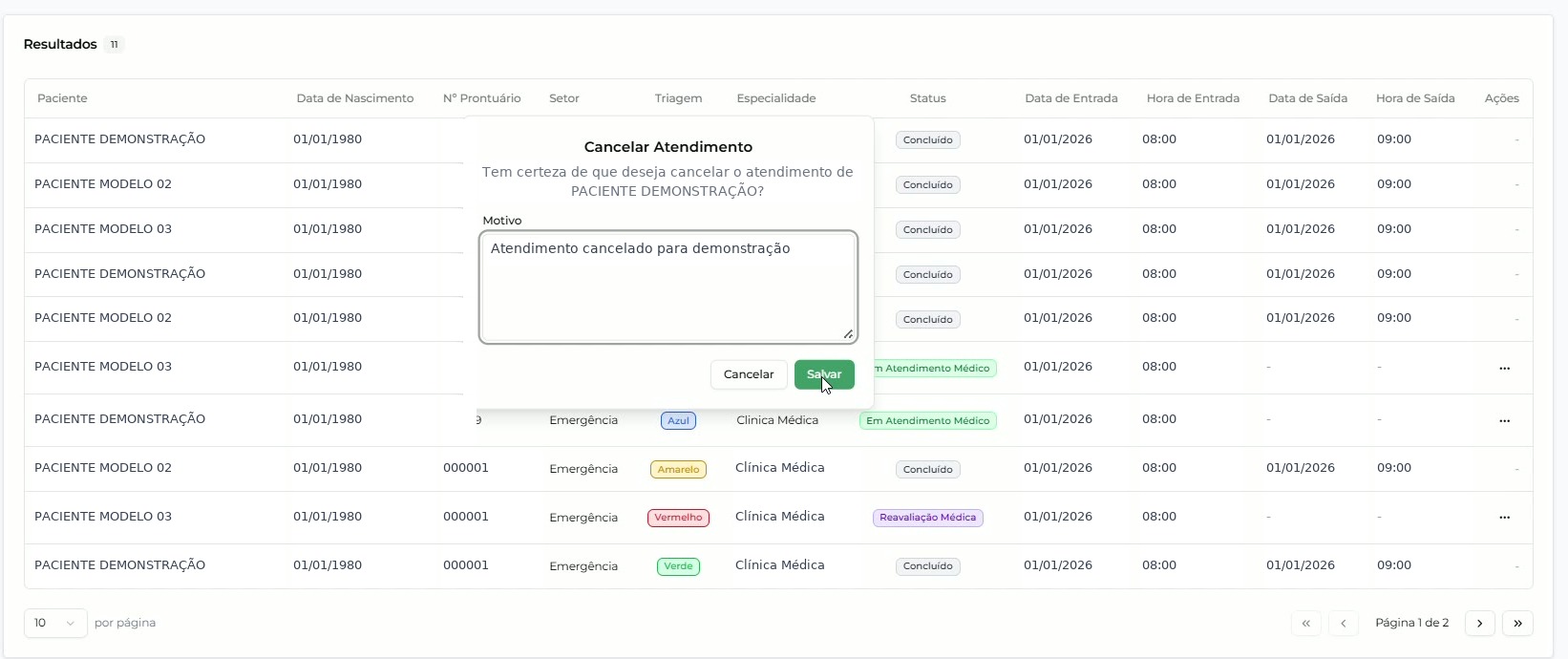Click the Paciente column header
Screen dimensions: 1568x659
point(62,98)
